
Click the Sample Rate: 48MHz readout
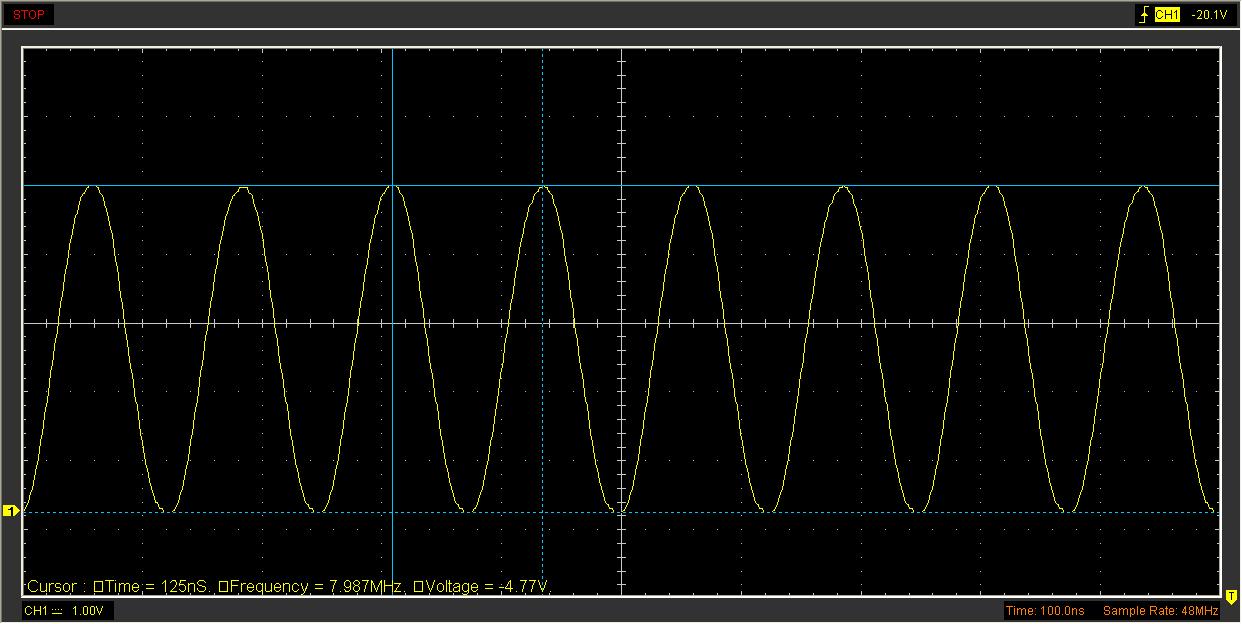1160,611
